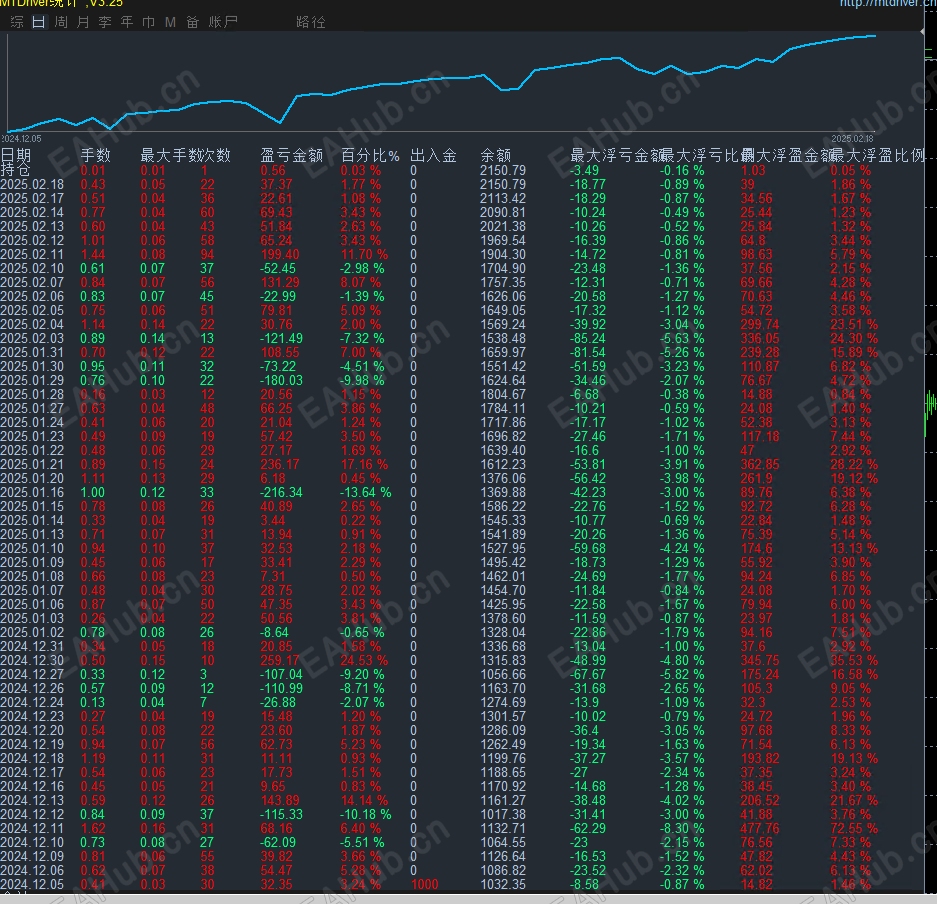Click loss value -216.34
This screenshot has height=904, width=937.
click(281, 492)
